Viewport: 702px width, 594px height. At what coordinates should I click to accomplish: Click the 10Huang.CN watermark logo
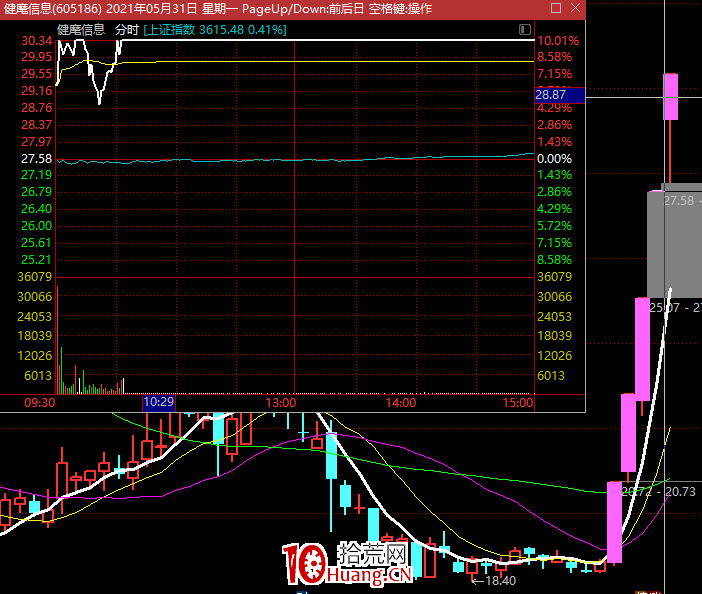point(348,565)
